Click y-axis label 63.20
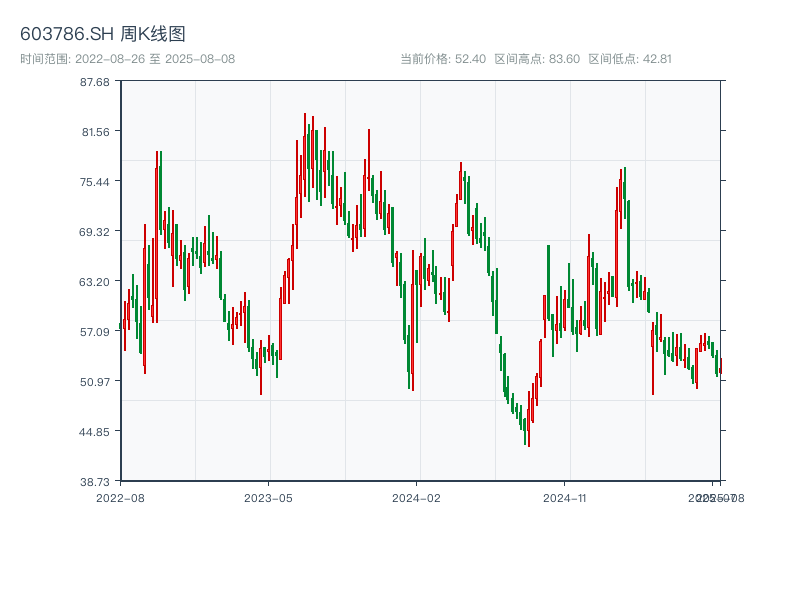The image size is (800, 600). click(x=95, y=282)
